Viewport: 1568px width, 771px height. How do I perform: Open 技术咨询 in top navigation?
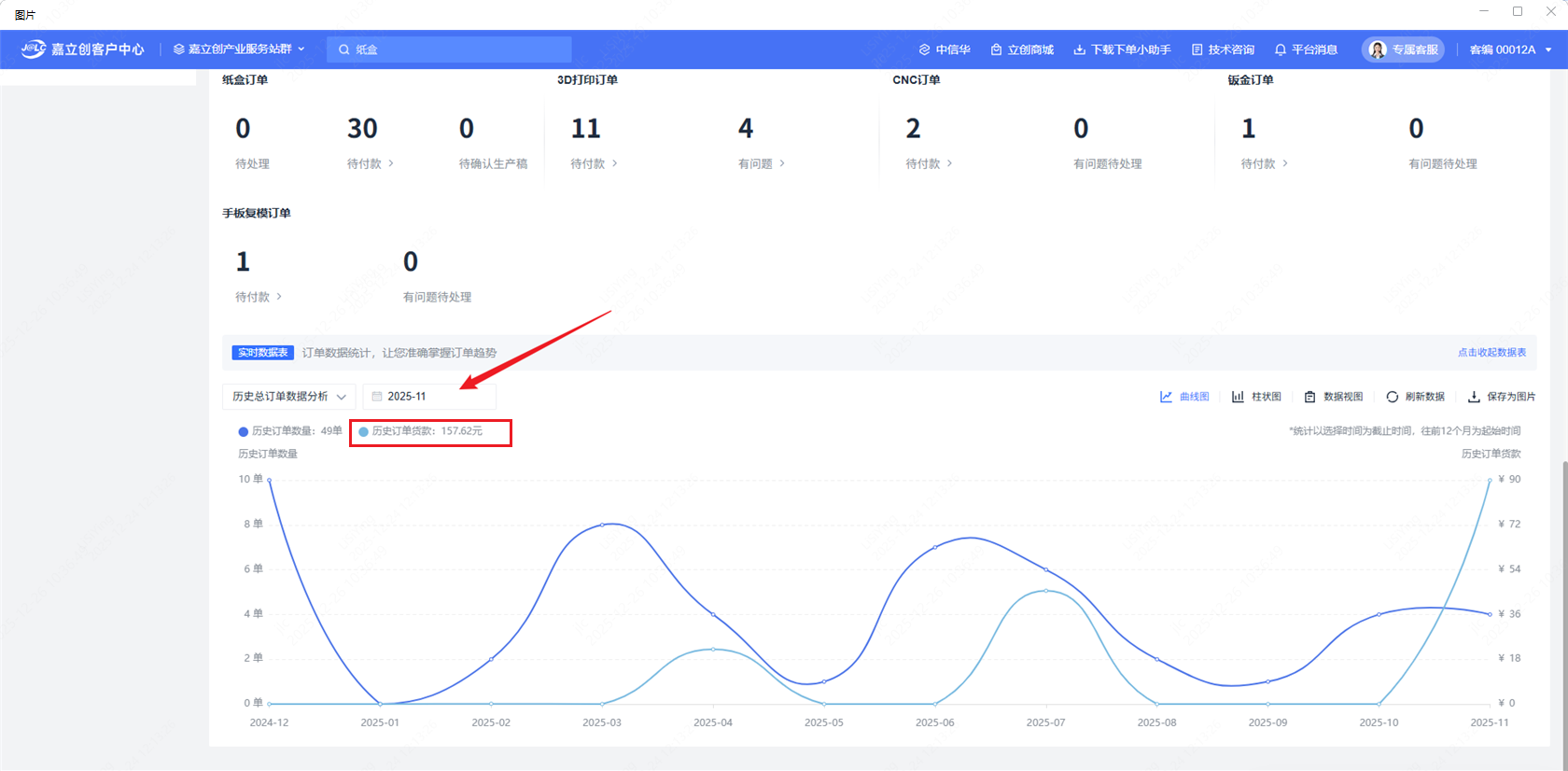point(1223,49)
